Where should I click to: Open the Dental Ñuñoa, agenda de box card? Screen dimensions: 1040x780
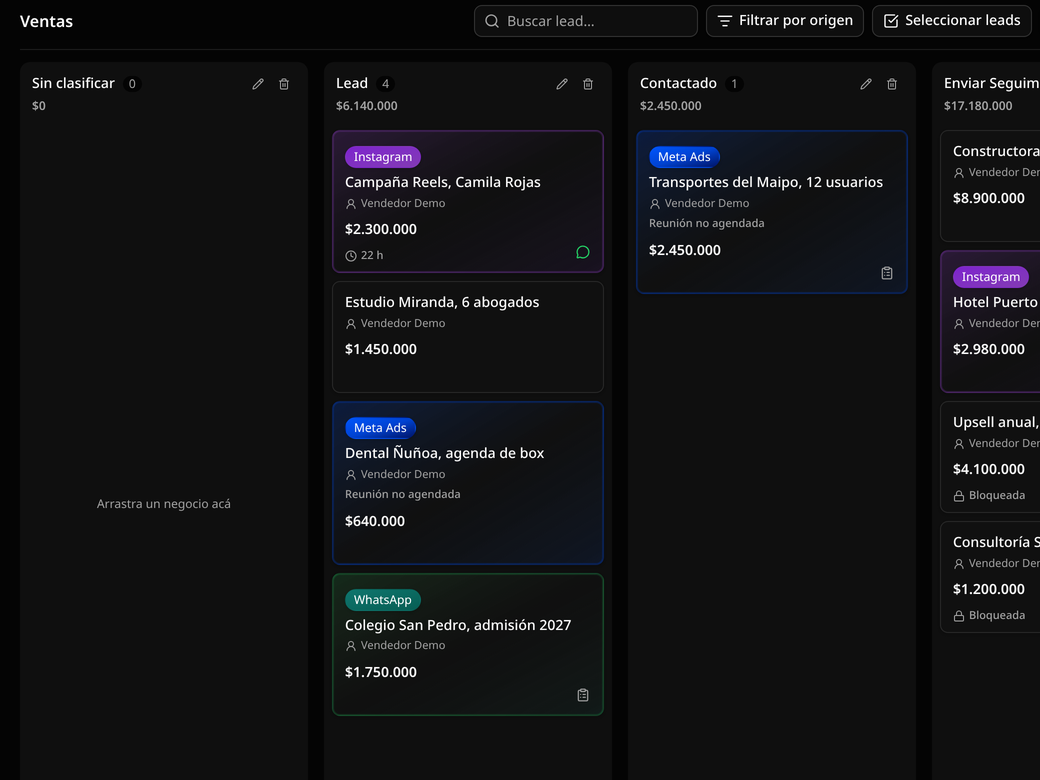click(x=468, y=483)
